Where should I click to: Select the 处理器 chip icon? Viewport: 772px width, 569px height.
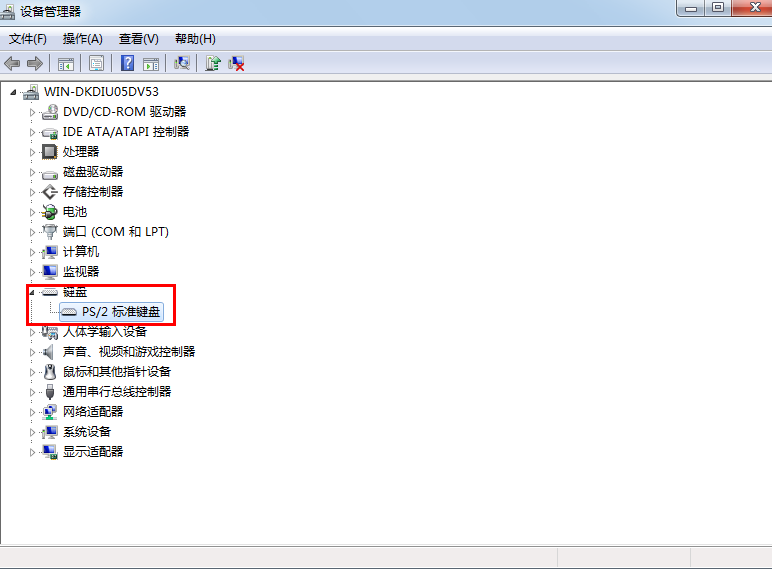click(x=49, y=152)
